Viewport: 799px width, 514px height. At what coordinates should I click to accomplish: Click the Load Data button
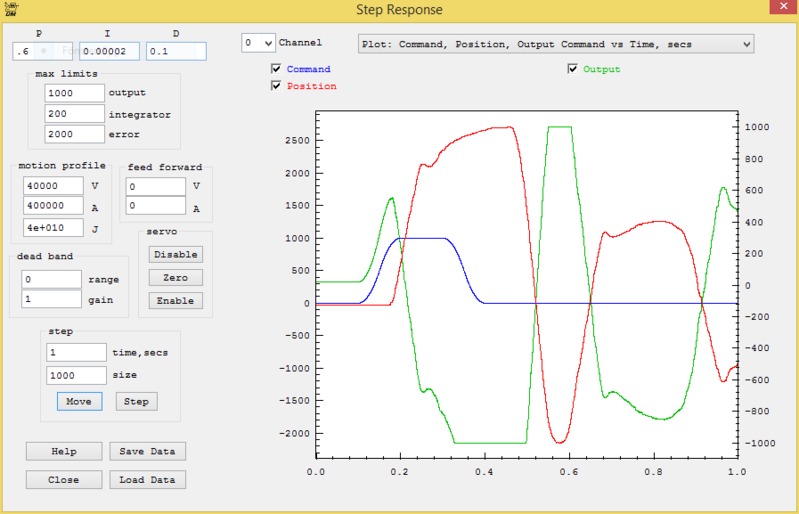[147, 480]
